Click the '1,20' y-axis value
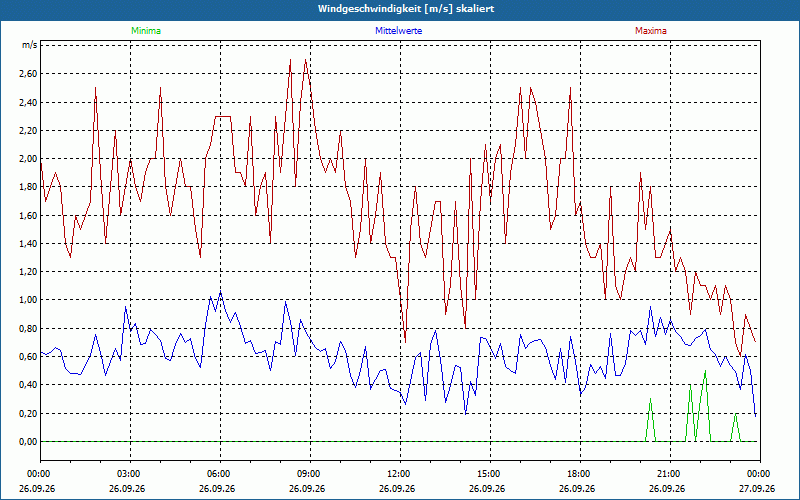This screenshot has height=500, width=800. pyautogui.click(x=28, y=272)
